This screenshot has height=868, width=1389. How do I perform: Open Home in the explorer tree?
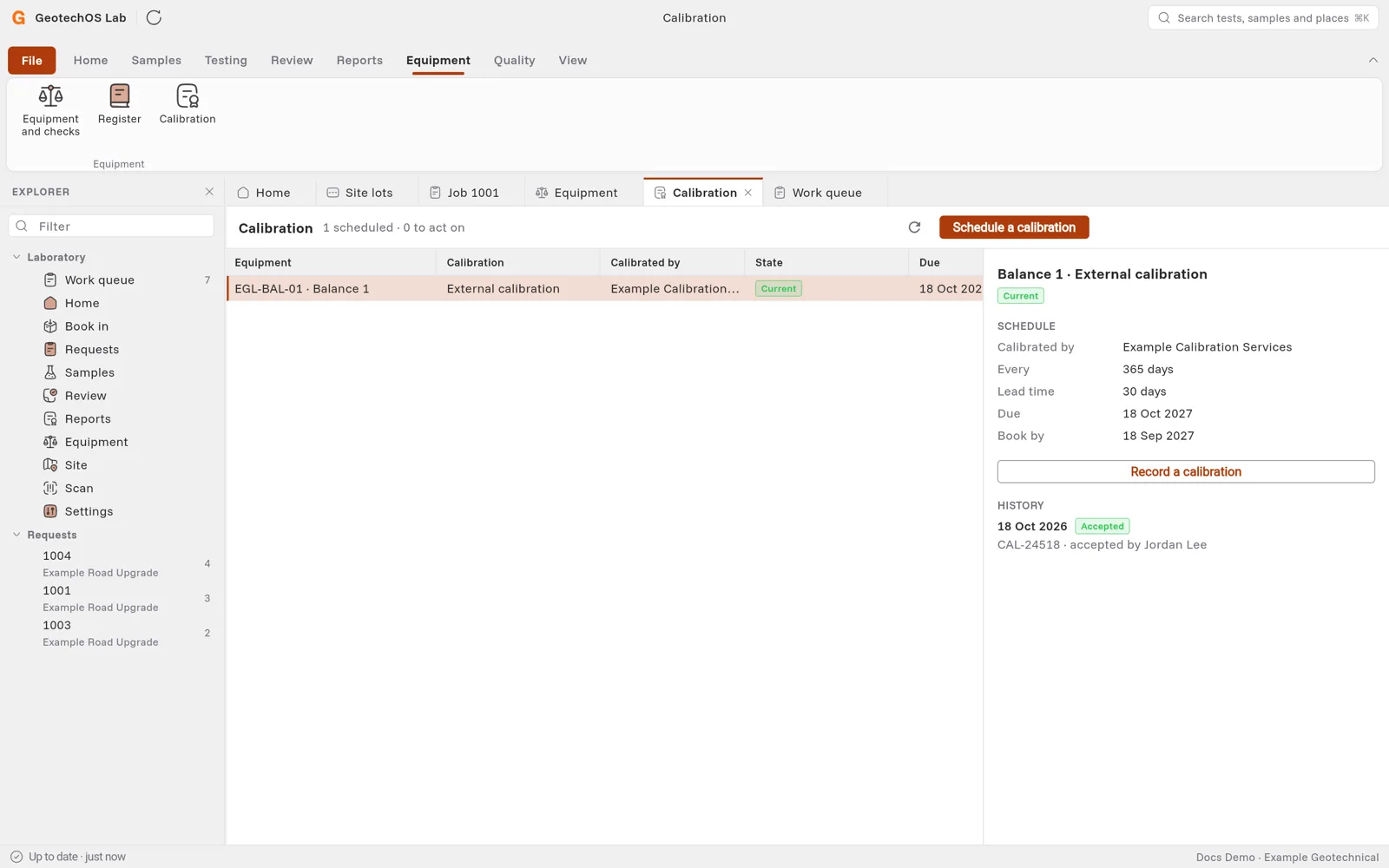pyautogui.click(x=111, y=303)
